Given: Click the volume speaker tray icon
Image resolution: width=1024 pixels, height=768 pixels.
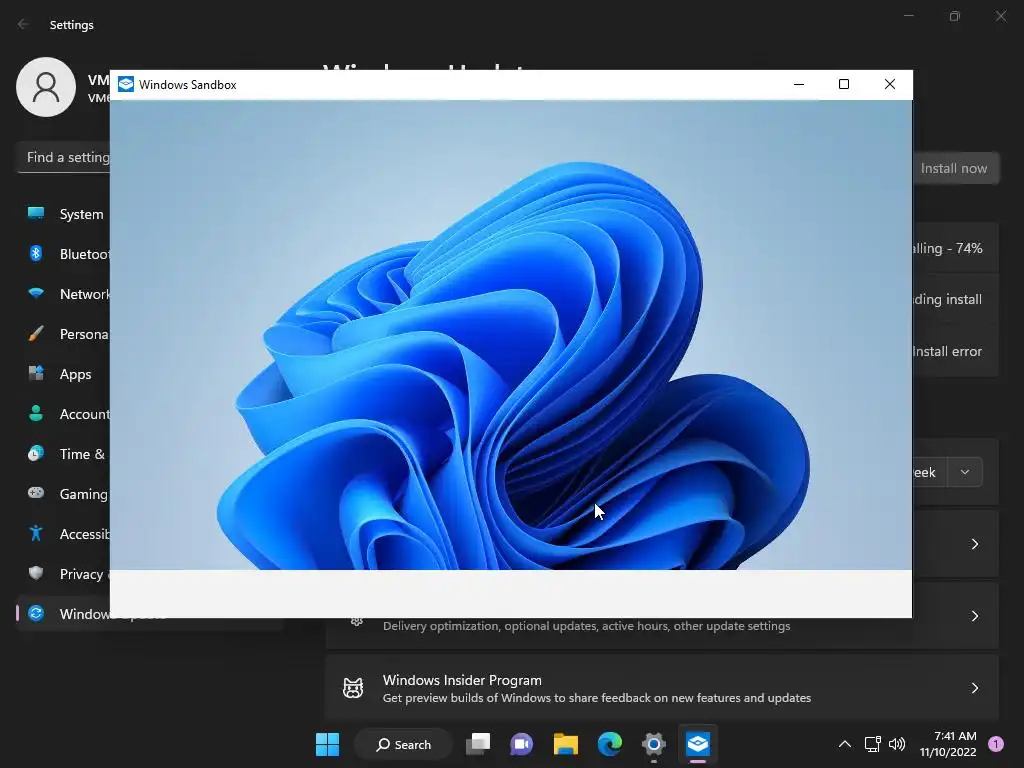Looking at the screenshot, I should 897,744.
